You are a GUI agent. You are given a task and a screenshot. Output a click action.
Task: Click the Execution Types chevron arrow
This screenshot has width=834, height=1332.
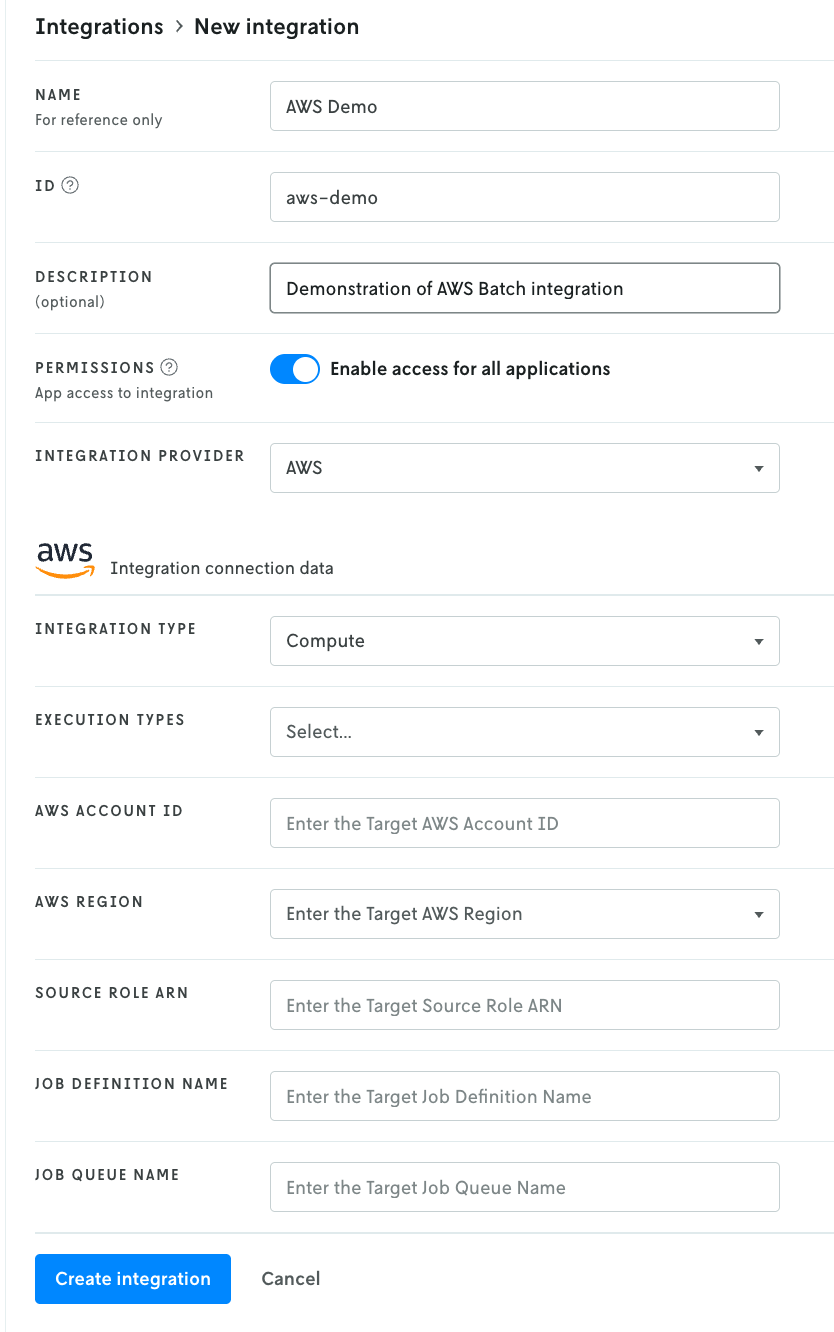click(x=759, y=731)
